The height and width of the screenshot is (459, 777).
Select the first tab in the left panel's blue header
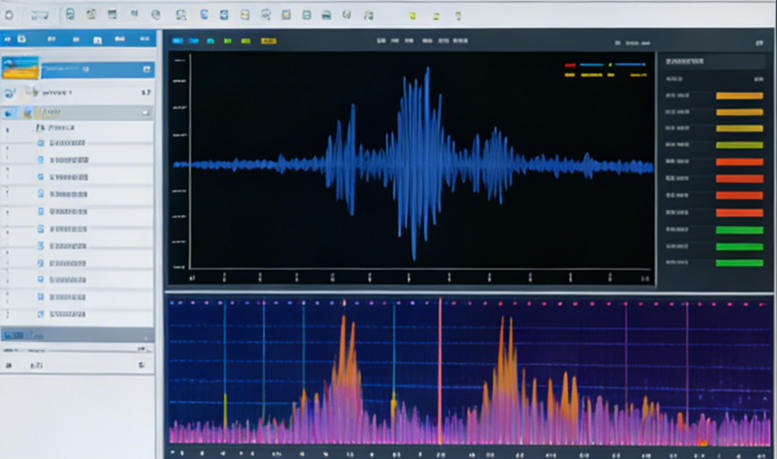(9, 38)
